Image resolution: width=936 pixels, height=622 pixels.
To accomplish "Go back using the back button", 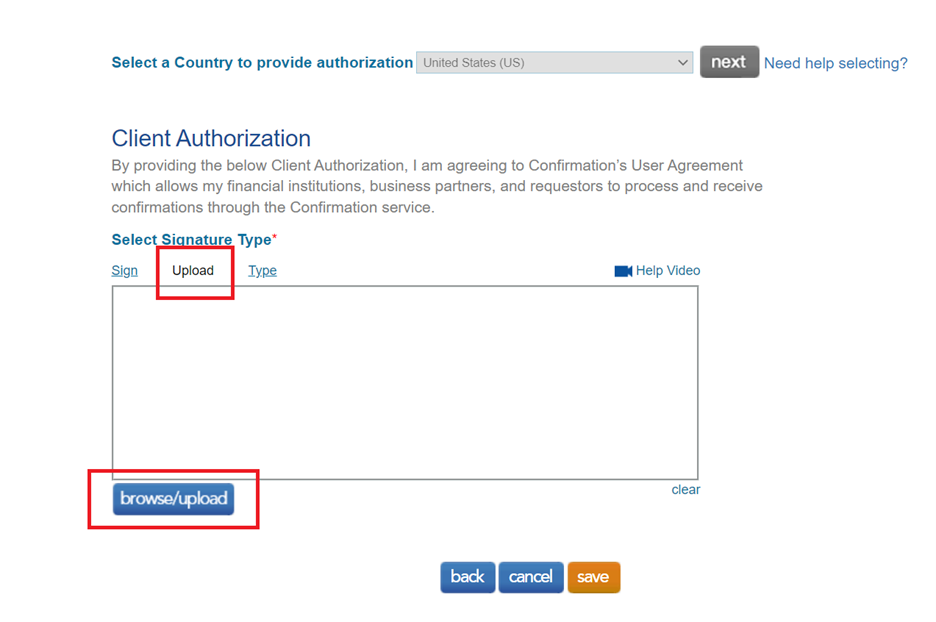I will (467, 577).
